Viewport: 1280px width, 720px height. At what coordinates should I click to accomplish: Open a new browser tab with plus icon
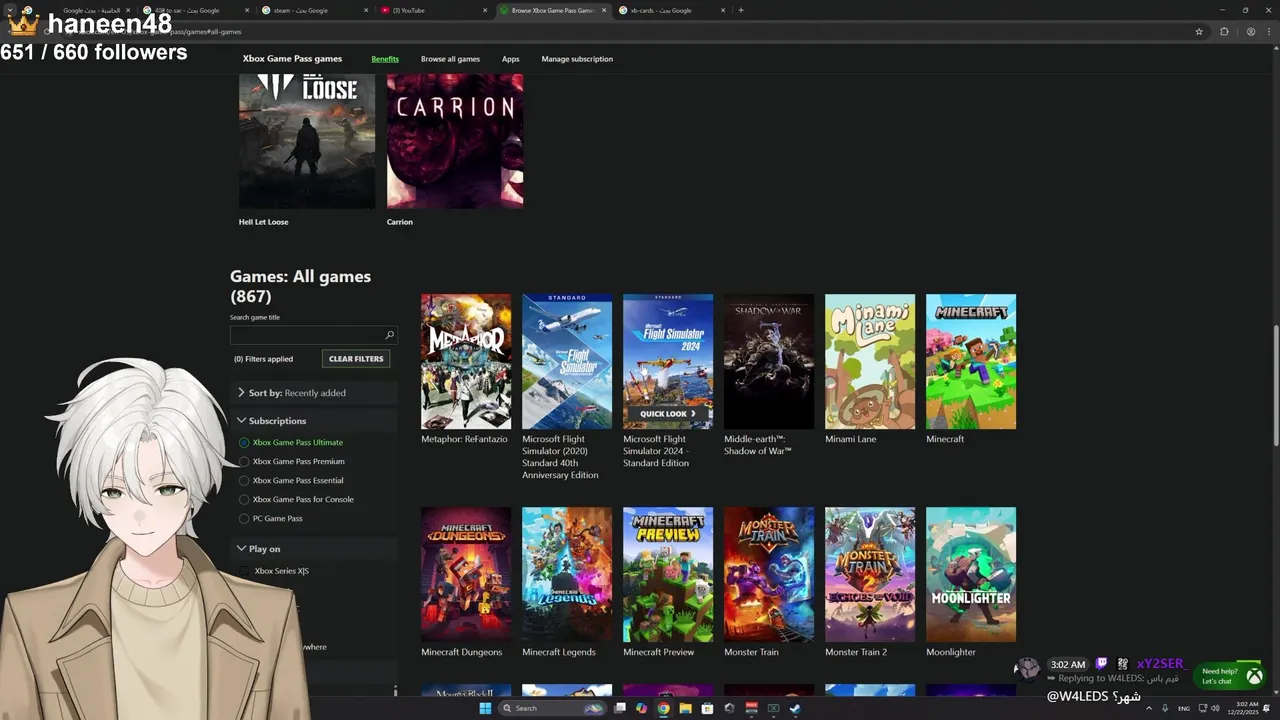pyautogui.click(x=741, y=10)
